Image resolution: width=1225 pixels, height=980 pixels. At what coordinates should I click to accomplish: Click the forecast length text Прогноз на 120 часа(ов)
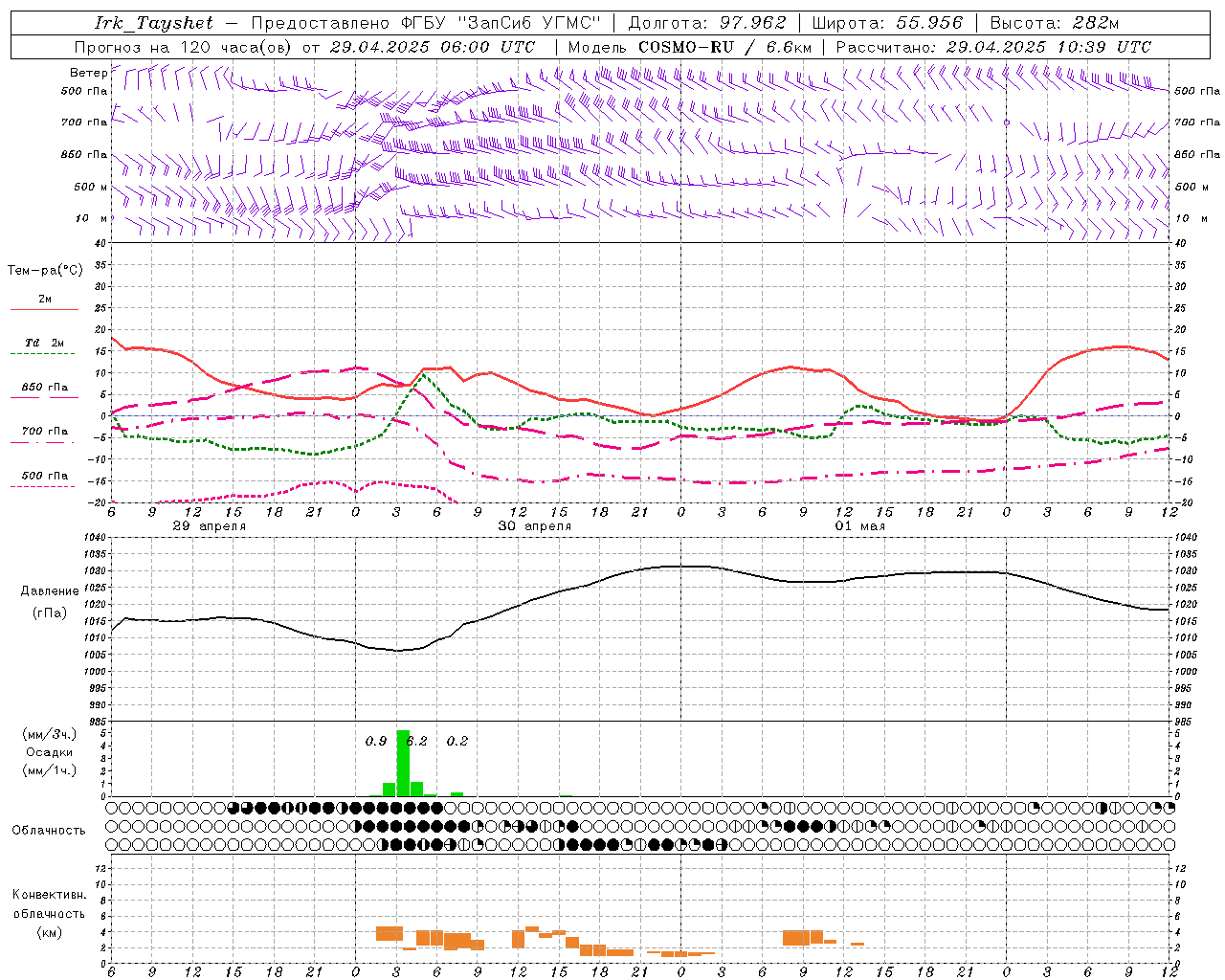click(184, 47)
